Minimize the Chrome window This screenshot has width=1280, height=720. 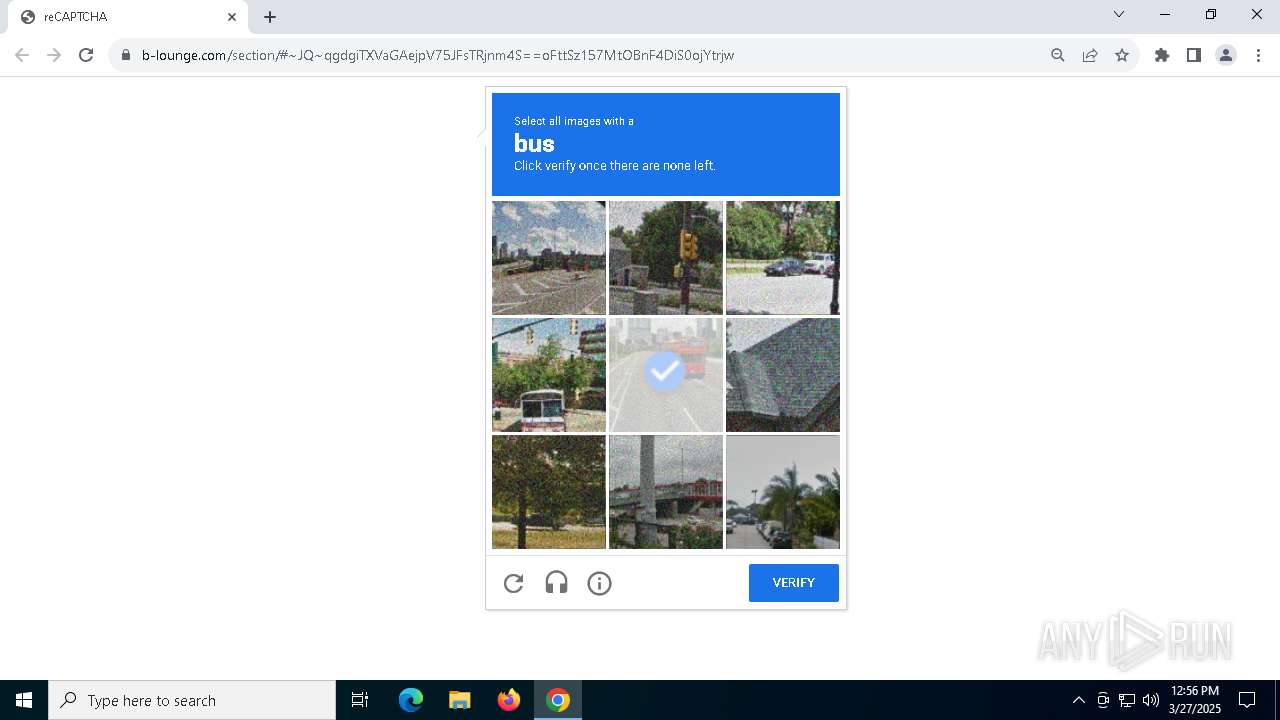pyautogui.click(x=1165, y=14)
